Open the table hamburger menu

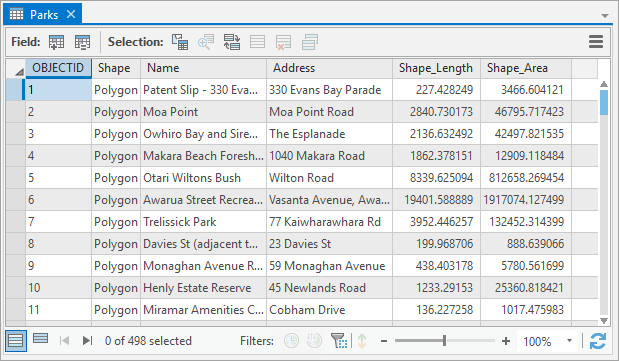(596, 41)
